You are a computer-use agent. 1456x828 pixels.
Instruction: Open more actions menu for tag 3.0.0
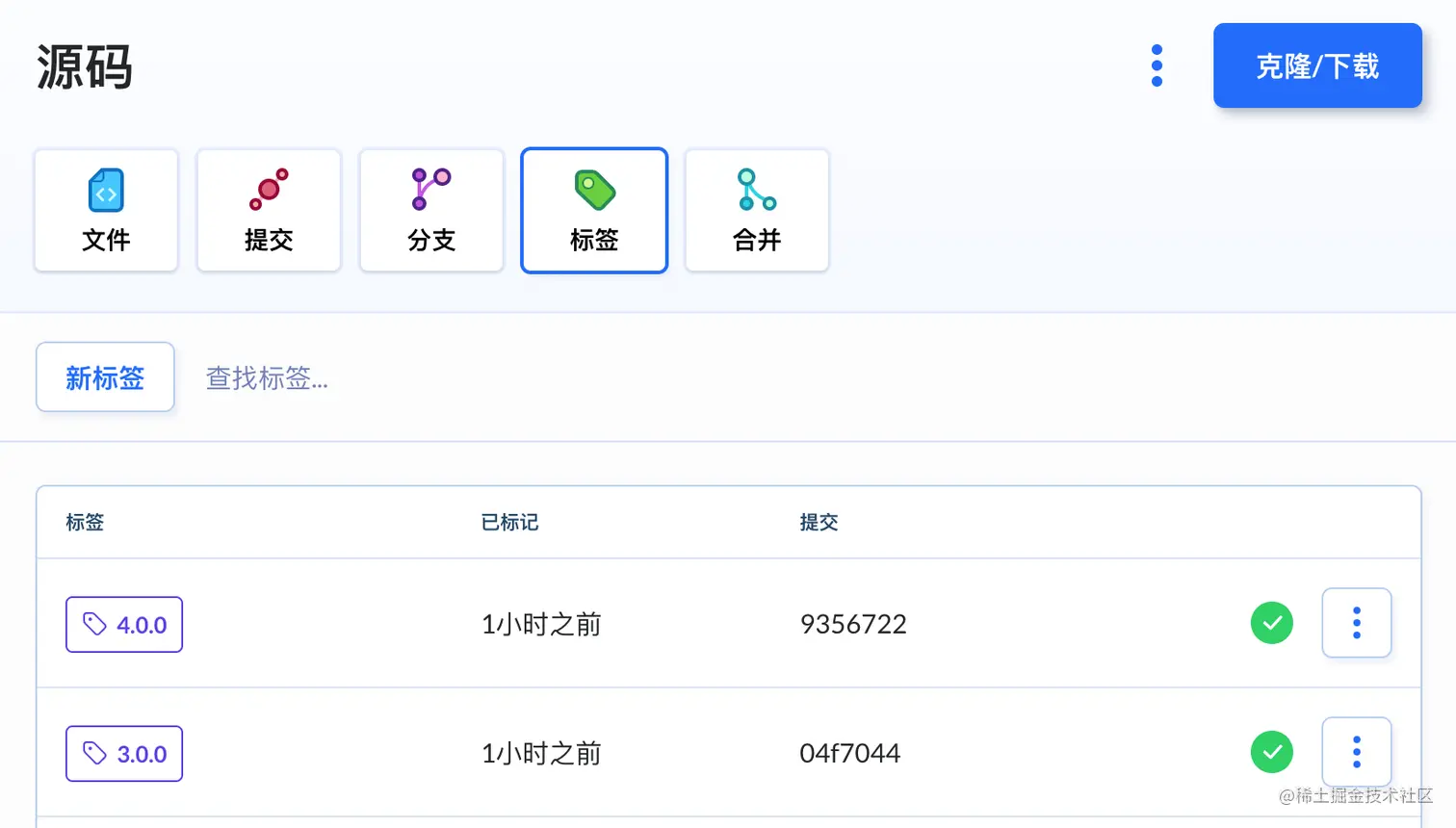pos(1356,752)
